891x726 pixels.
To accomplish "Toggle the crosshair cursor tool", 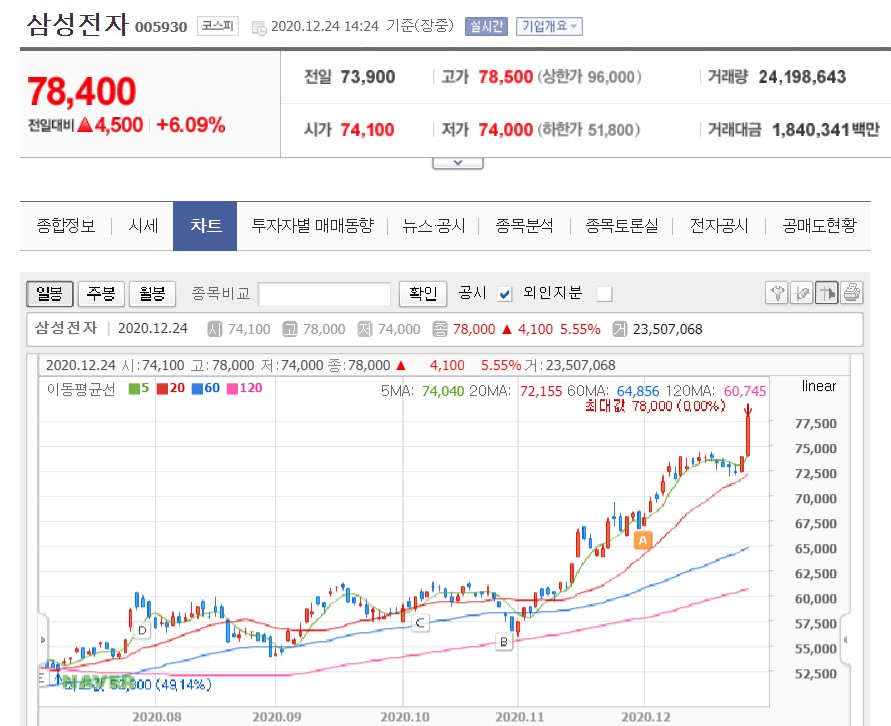I will [x=826, y=293].
